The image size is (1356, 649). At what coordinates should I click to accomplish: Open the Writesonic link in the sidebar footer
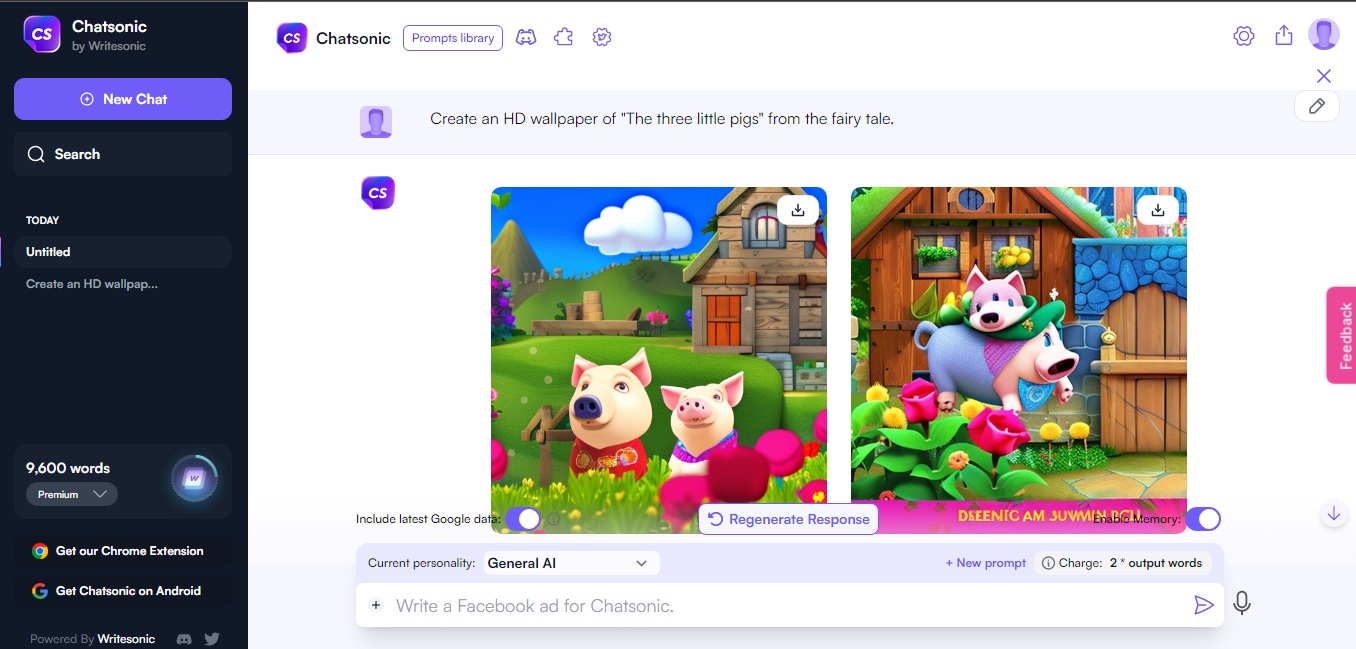pos(126,639)
